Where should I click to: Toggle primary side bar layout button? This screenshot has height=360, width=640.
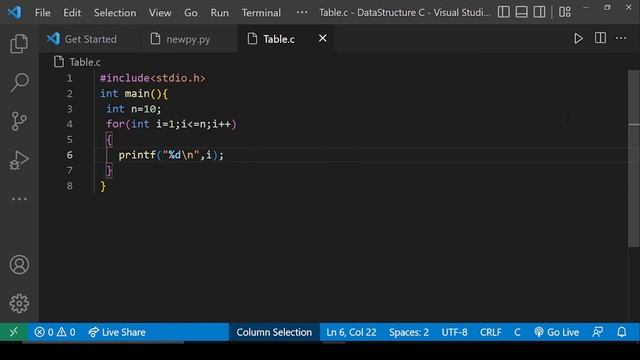(504, 12)
